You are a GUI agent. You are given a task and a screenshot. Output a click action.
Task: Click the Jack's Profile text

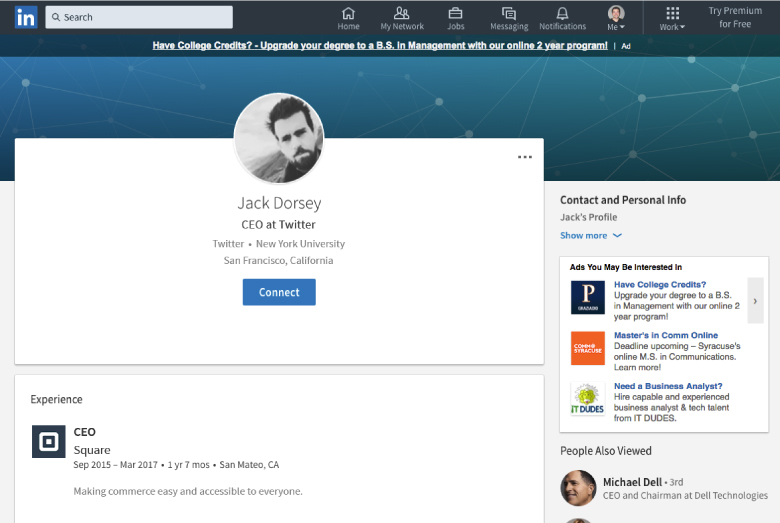click(588, 217)
